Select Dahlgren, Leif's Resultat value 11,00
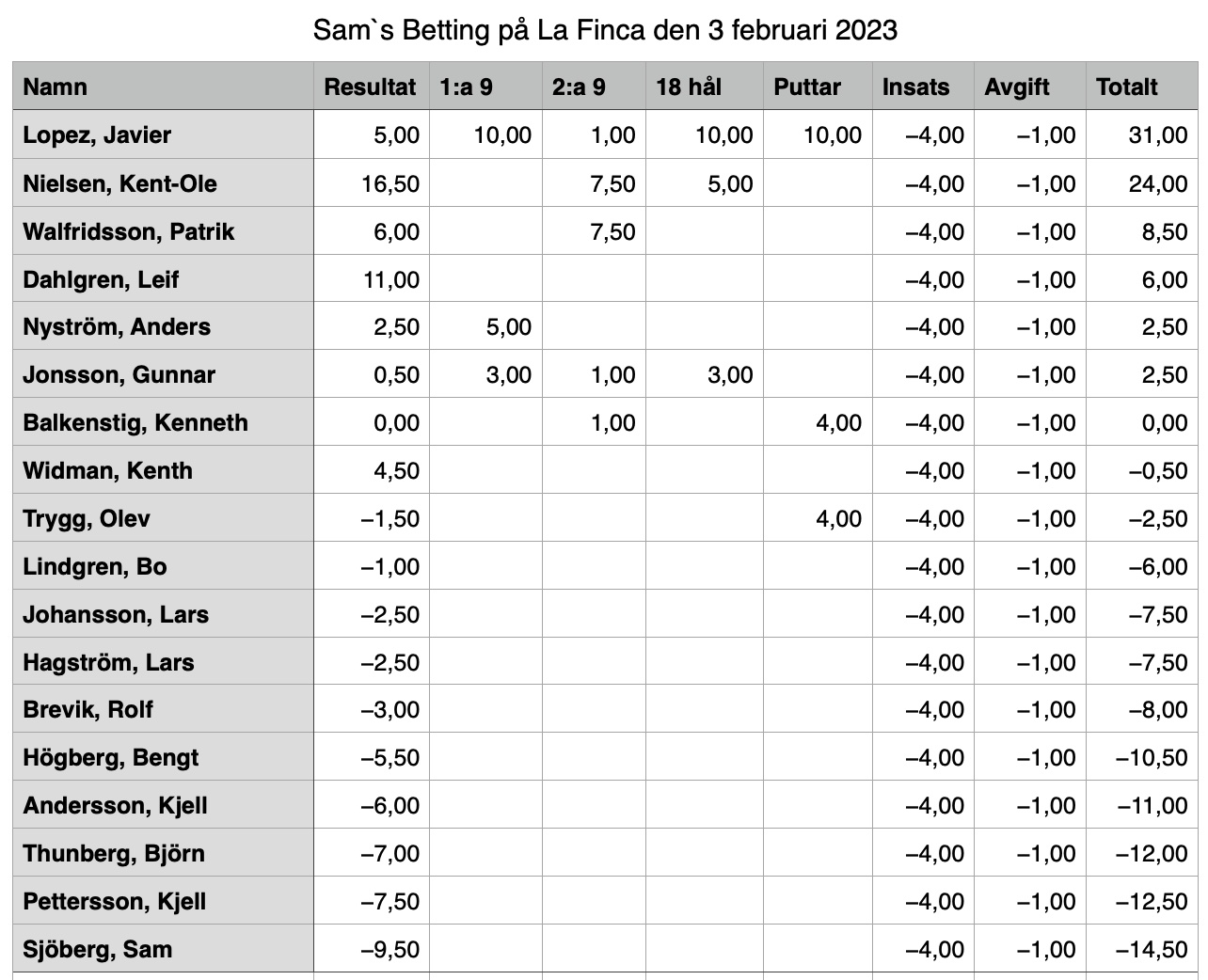The height and width of the screenshot is (980, 1208). (371, 279)
